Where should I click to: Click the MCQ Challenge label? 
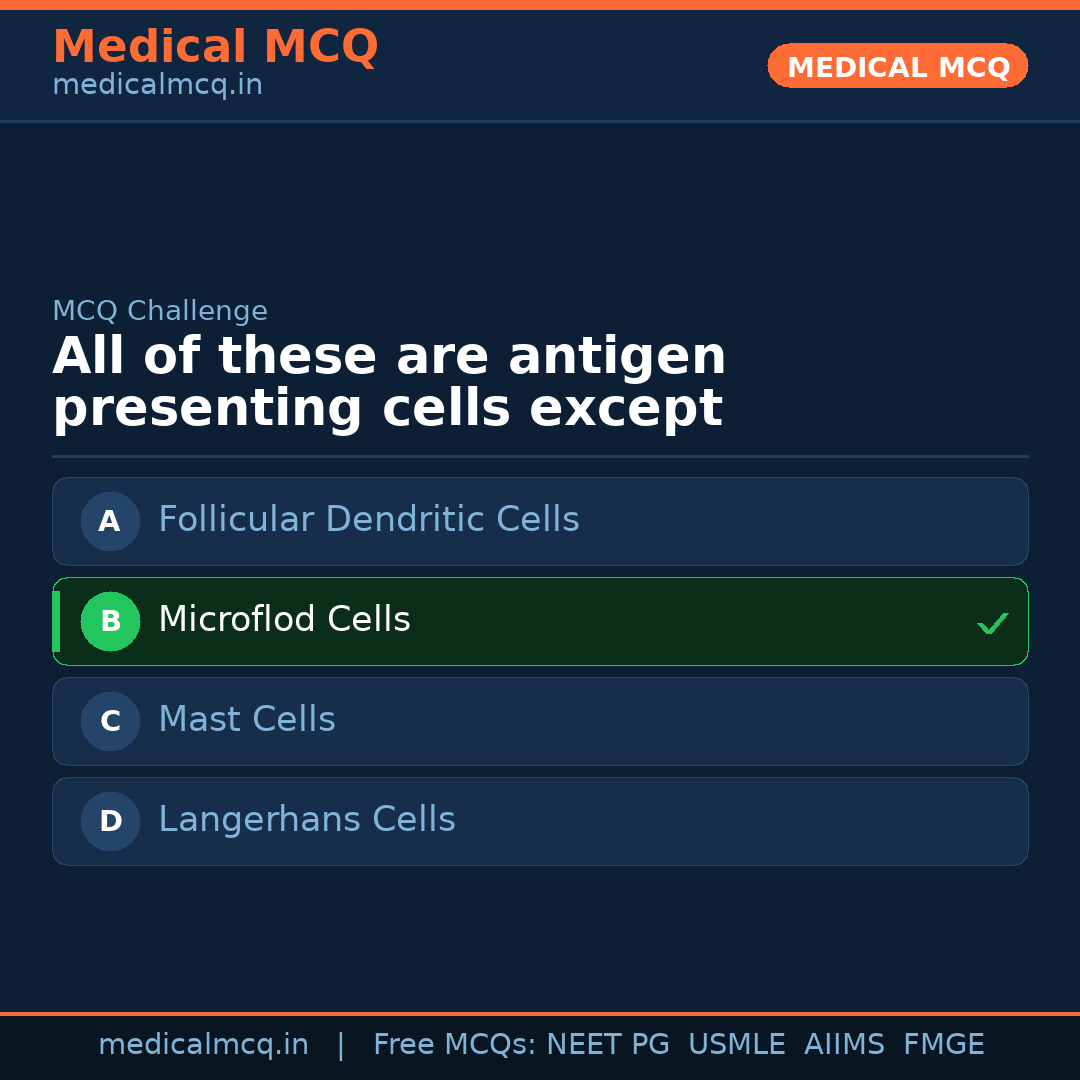(x=160, y=311)
